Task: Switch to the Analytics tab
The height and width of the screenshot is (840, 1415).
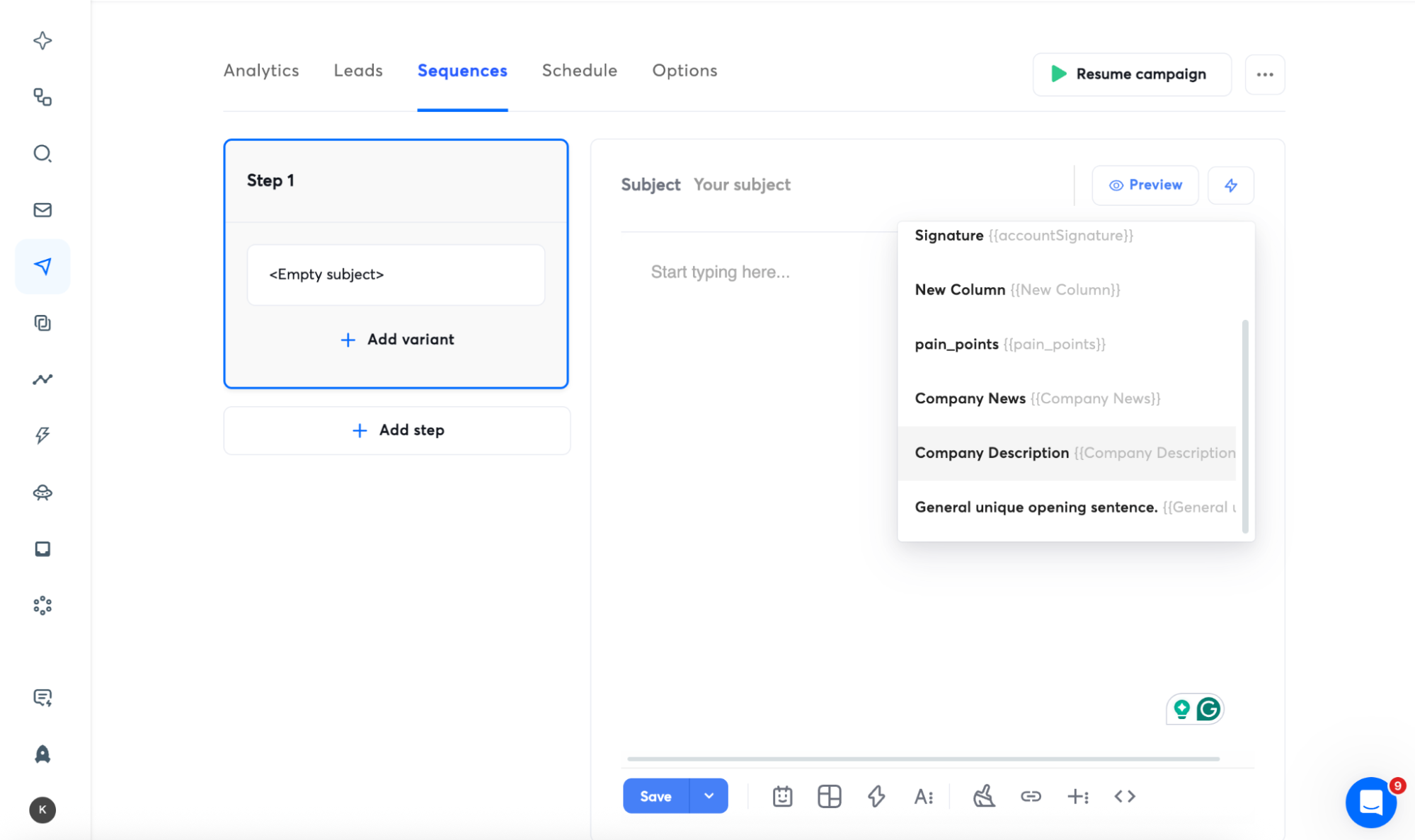Action: pyautogui.click(x=261, y=70)
